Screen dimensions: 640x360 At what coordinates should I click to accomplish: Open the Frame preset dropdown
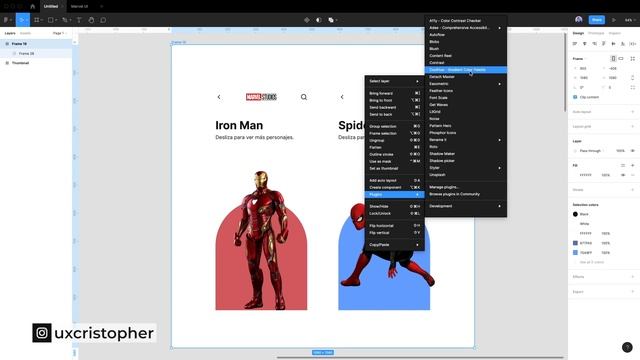579,59
